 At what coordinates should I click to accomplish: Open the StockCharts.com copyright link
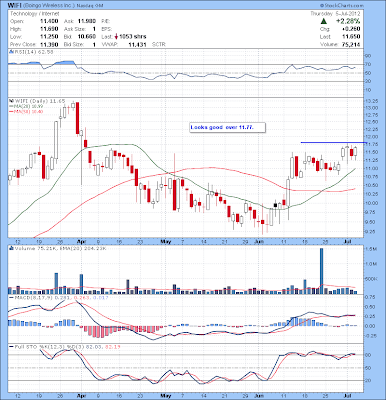(341, 6)
